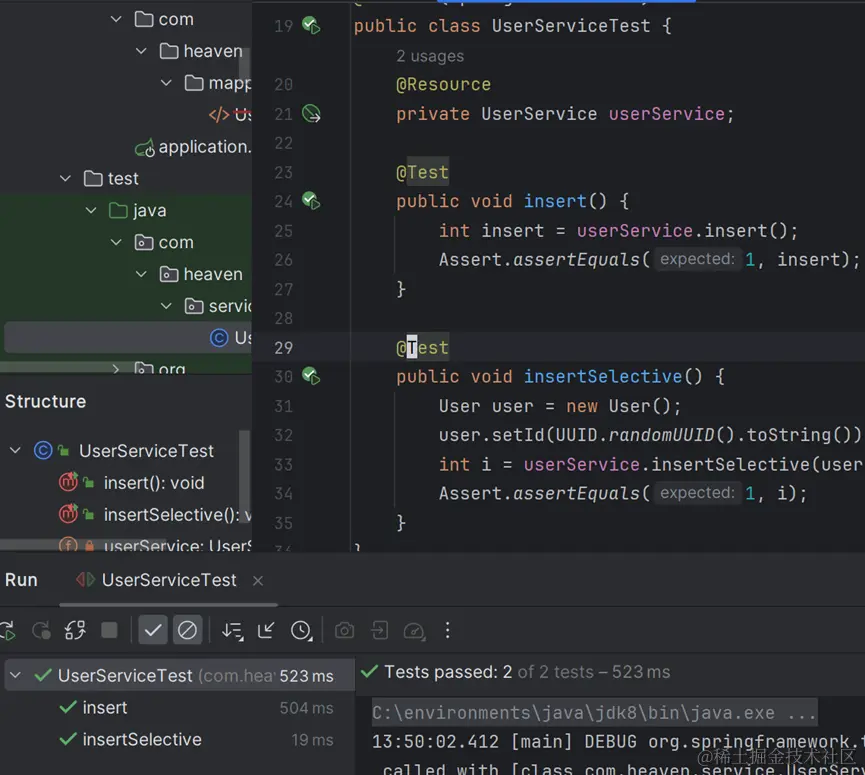Click line number 29 in gutter
Image resolution: width=865 pixels, height=775 pixels.
pos(284,348)
